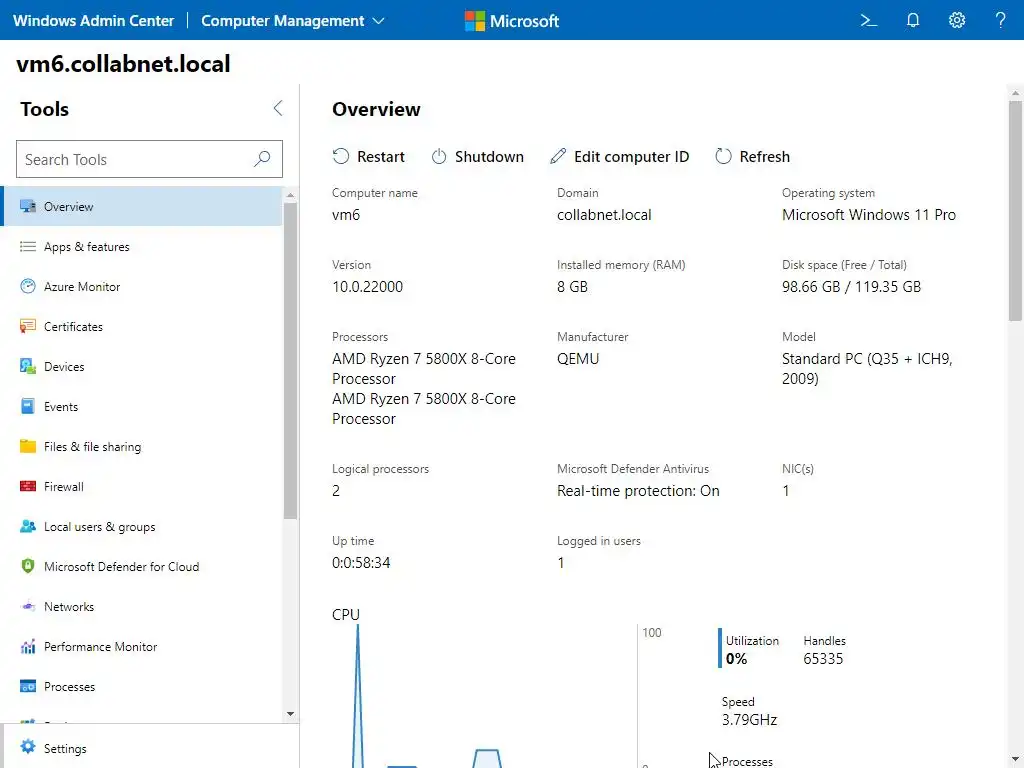Click the vm6.collabnet.local heading
This screenshot has height=768, width=1024.
point(123,63)
